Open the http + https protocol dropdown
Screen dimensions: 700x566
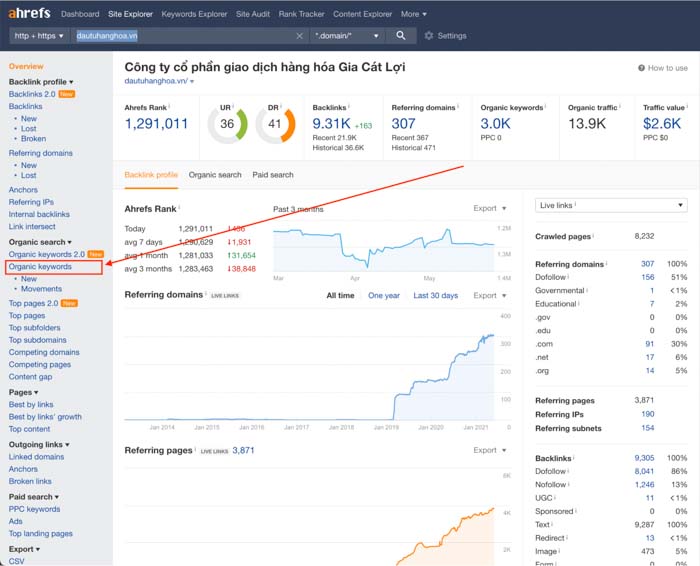(39, 36)
